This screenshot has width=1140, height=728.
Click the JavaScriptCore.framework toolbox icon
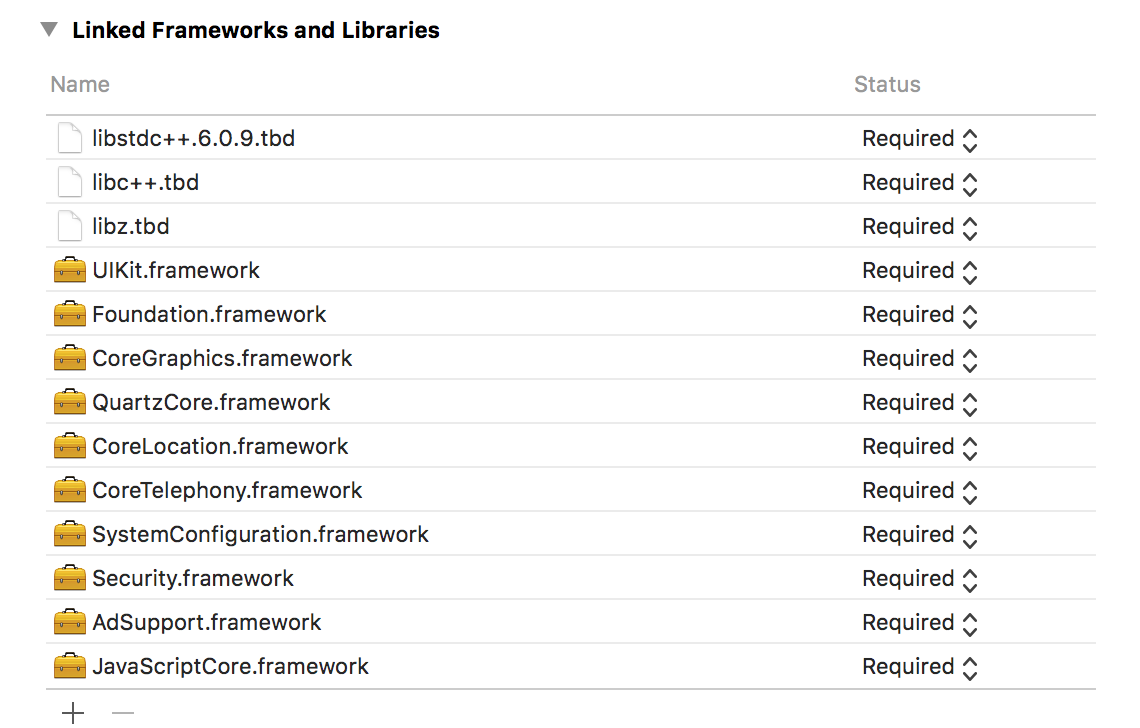pos(70,666)
